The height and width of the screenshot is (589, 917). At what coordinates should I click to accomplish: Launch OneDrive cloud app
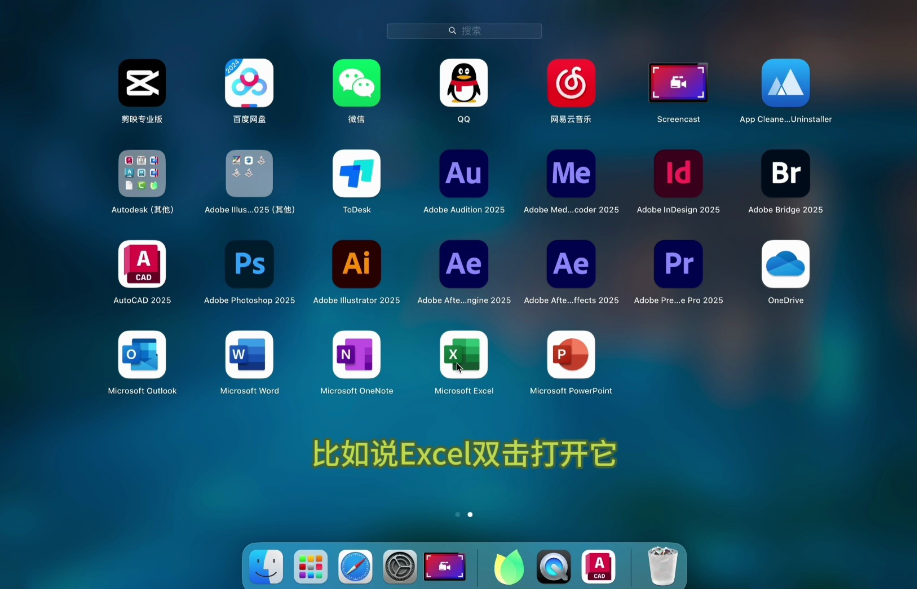coord(785,264)
